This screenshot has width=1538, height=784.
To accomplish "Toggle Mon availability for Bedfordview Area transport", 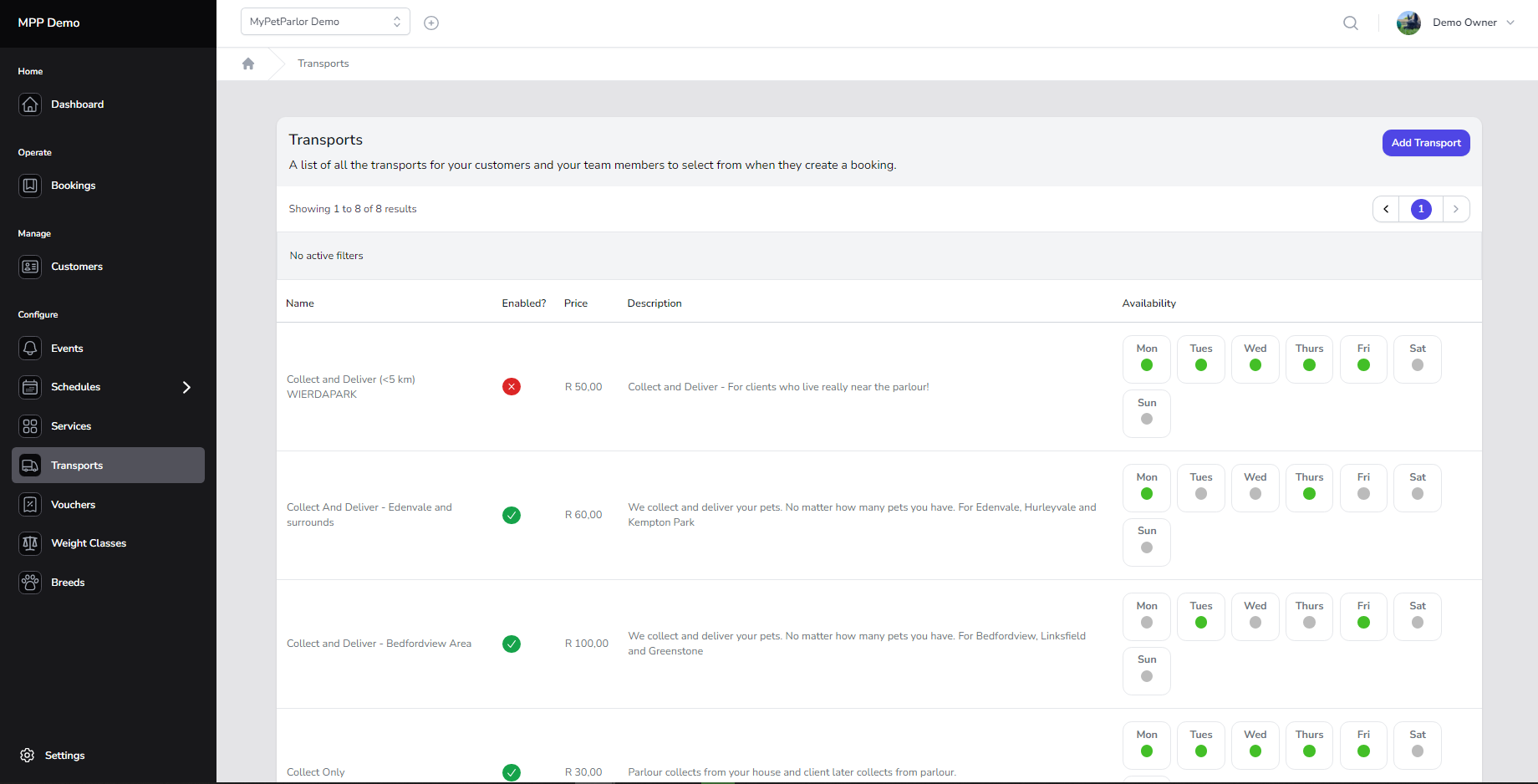I will 1147,617.
